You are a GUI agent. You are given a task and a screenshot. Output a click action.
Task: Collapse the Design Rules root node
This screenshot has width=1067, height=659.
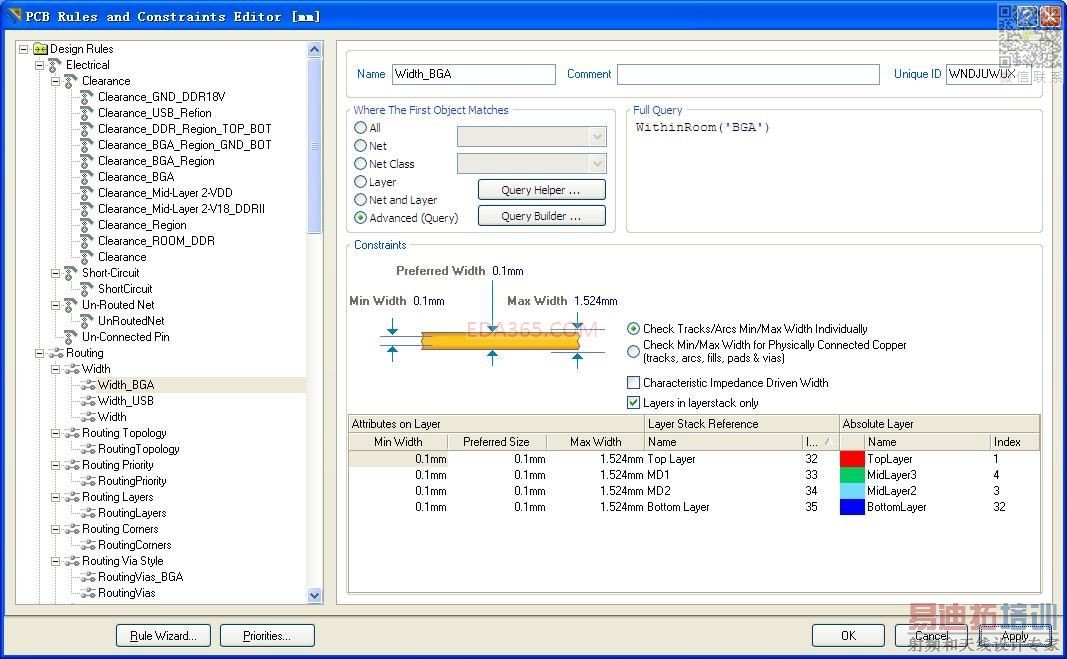(x=24, y=49)
